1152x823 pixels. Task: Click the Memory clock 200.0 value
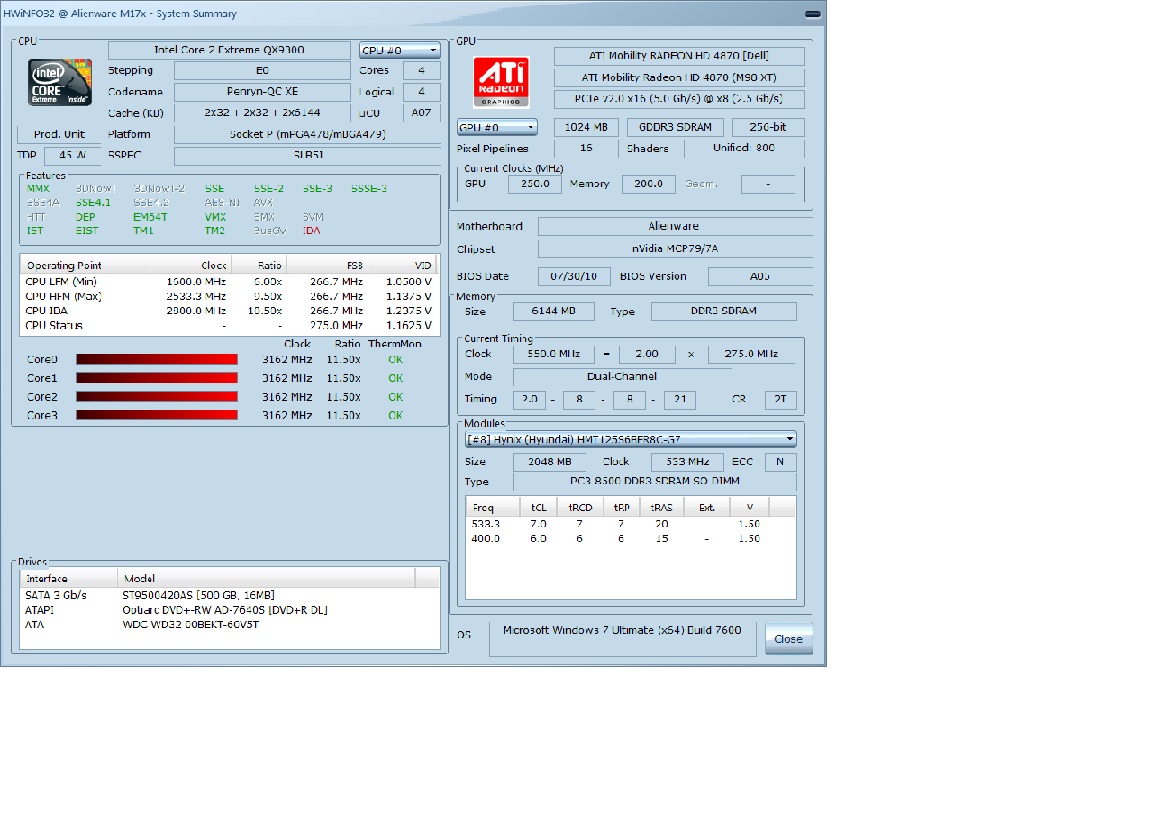pyautogui.click(x=649, y=184)
